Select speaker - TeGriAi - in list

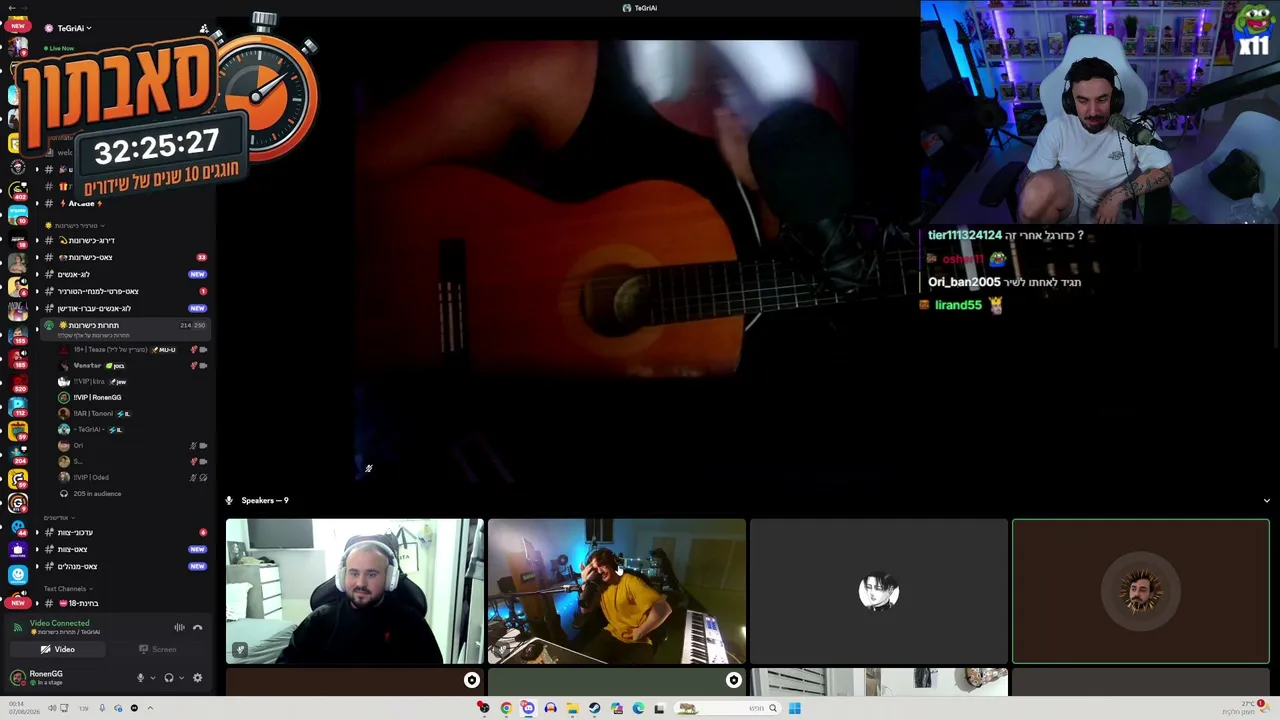(x=132, y=429)
